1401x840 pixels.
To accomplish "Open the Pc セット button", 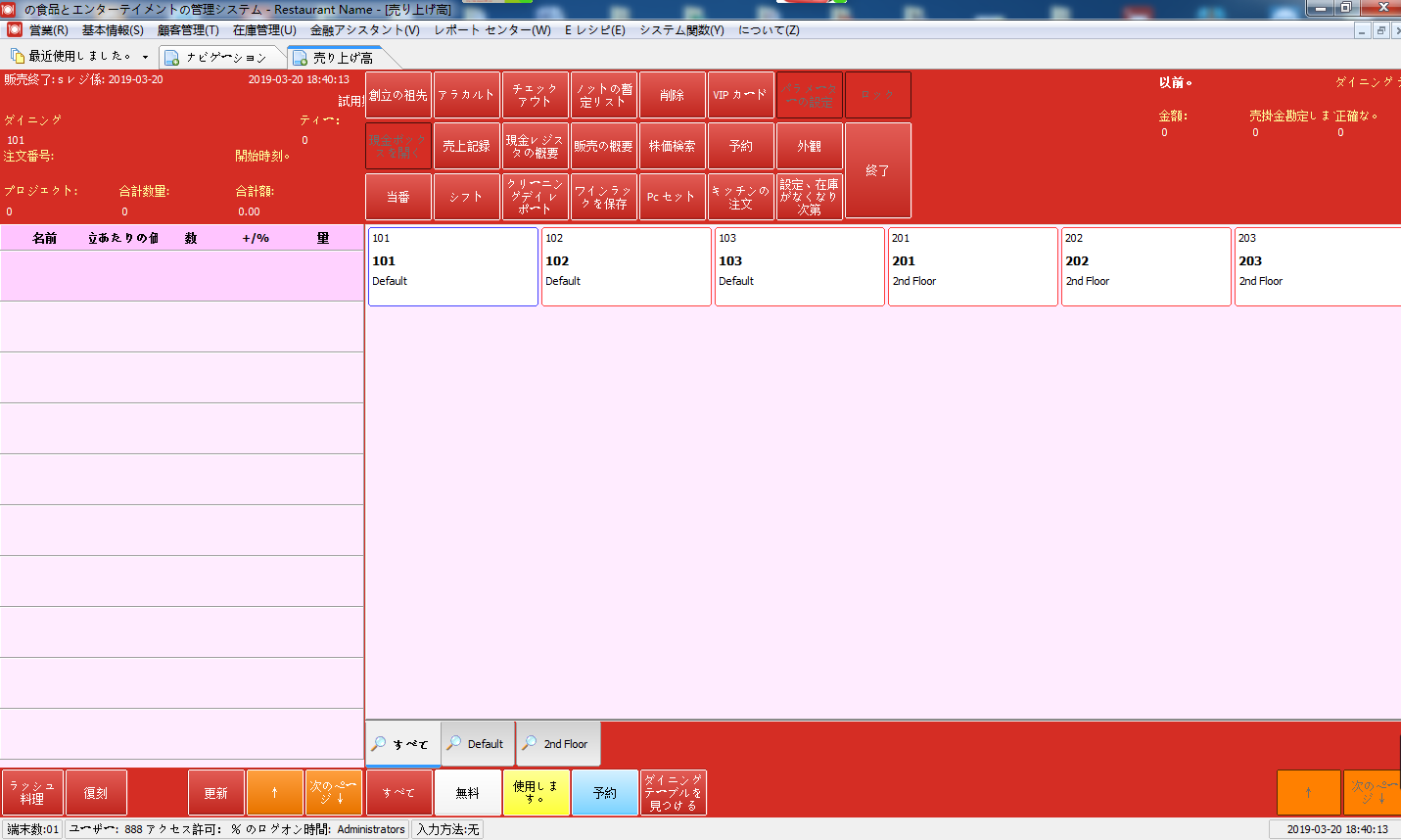I will tap(673, 197).
